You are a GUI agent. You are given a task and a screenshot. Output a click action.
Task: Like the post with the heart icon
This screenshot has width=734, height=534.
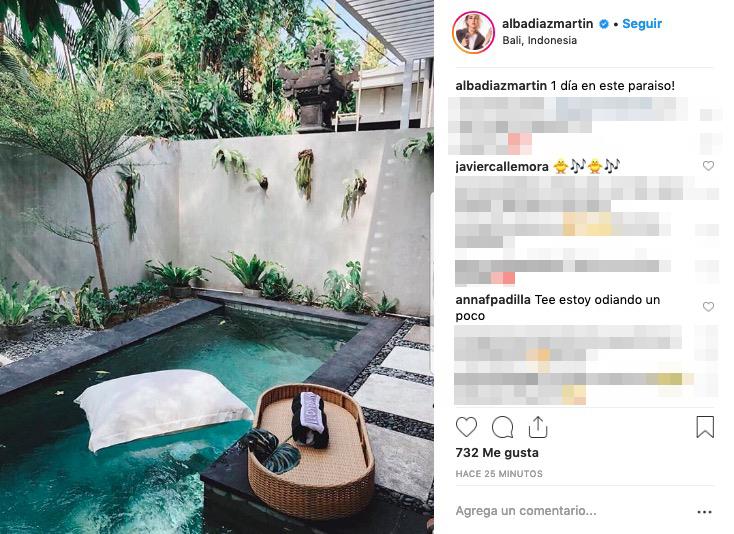(466, 427)
